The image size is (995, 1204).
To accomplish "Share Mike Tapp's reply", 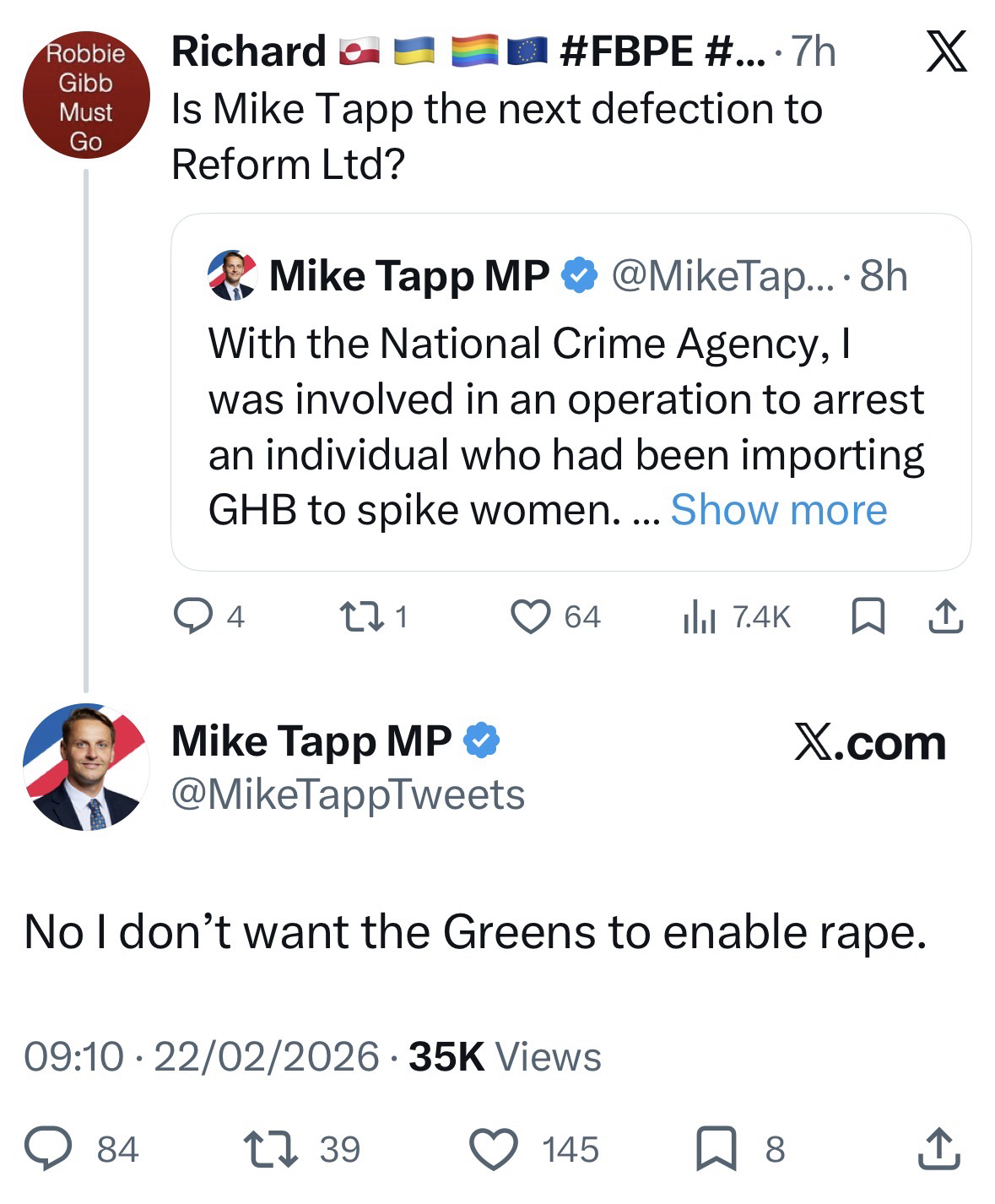I will point(938,1149).
